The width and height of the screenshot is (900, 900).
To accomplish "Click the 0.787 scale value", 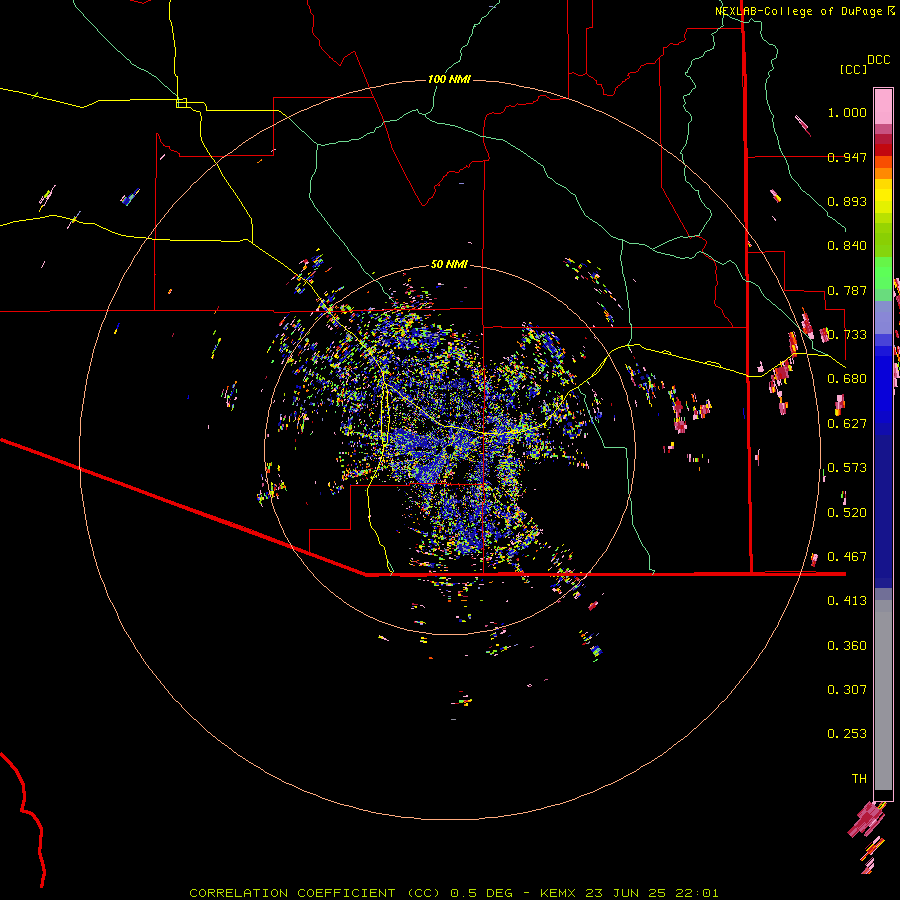I will coord(847,290).
